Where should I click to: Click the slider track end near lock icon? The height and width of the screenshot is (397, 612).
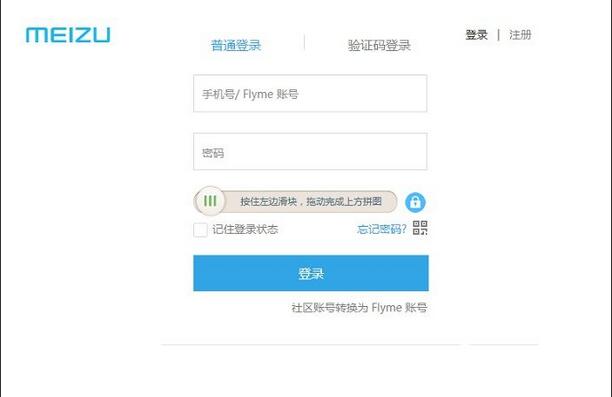(390, 201)
